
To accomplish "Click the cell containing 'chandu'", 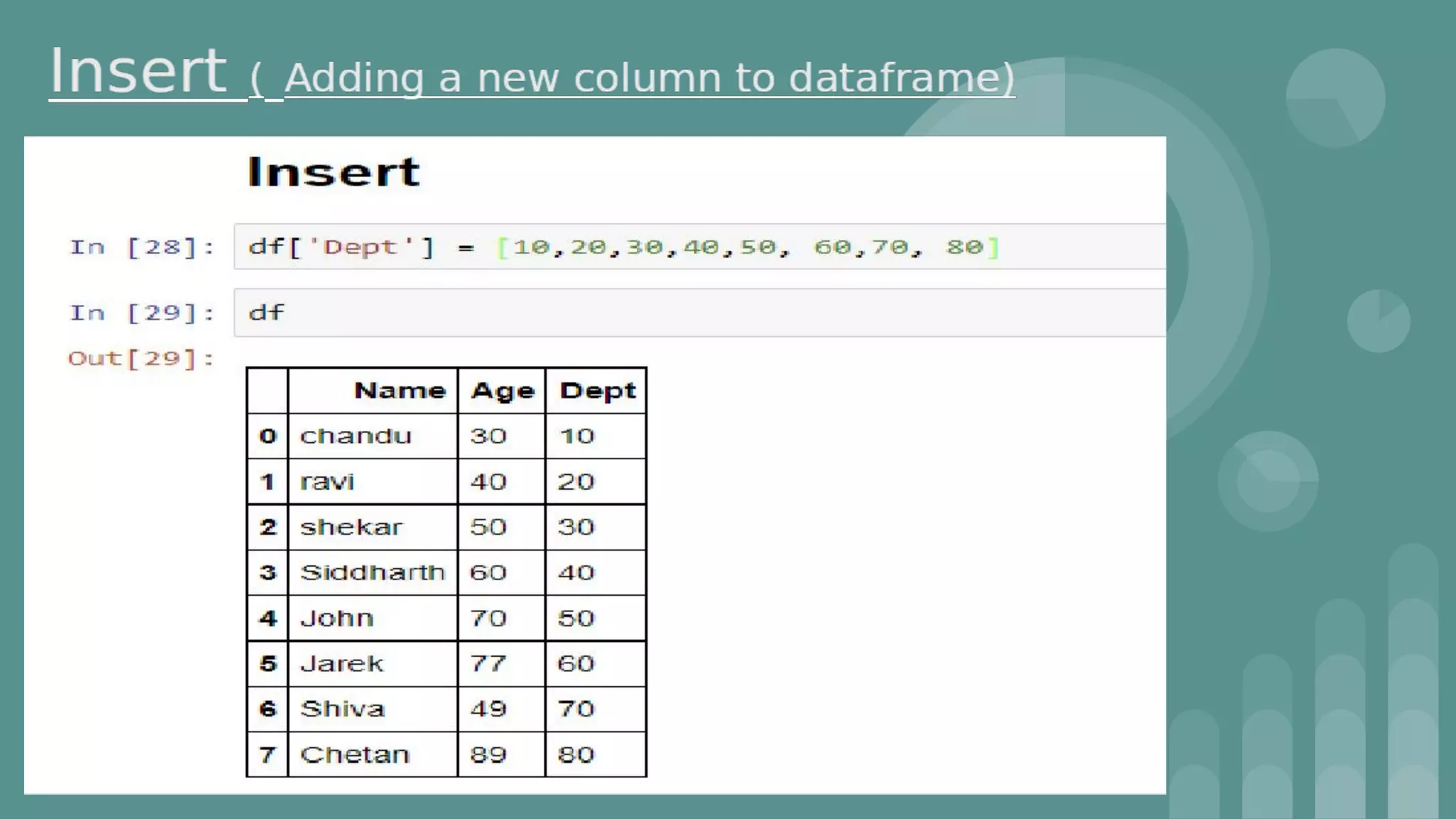I will [x=356, y=436].
